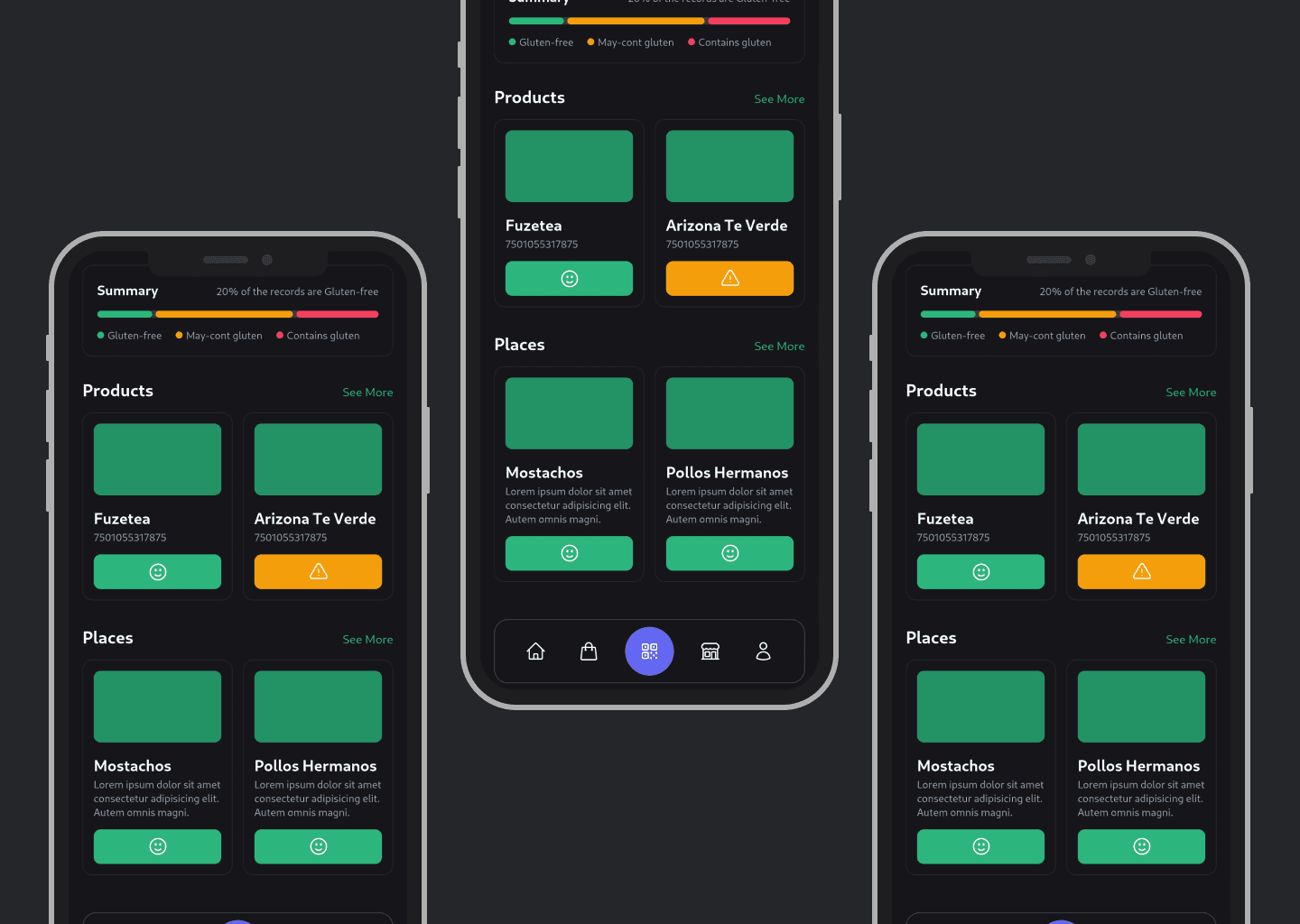Viewport: 1300px width, 924px height.
Task: Tap shopping bag icon in center phone nav bar
Action: 589,651
